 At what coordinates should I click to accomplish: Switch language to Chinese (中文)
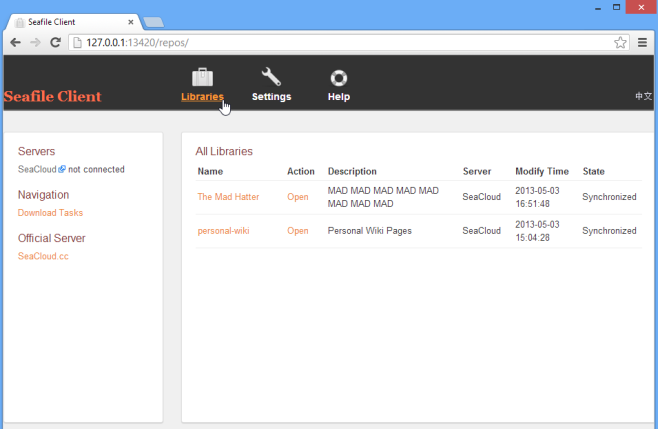(x=643, y=96)
